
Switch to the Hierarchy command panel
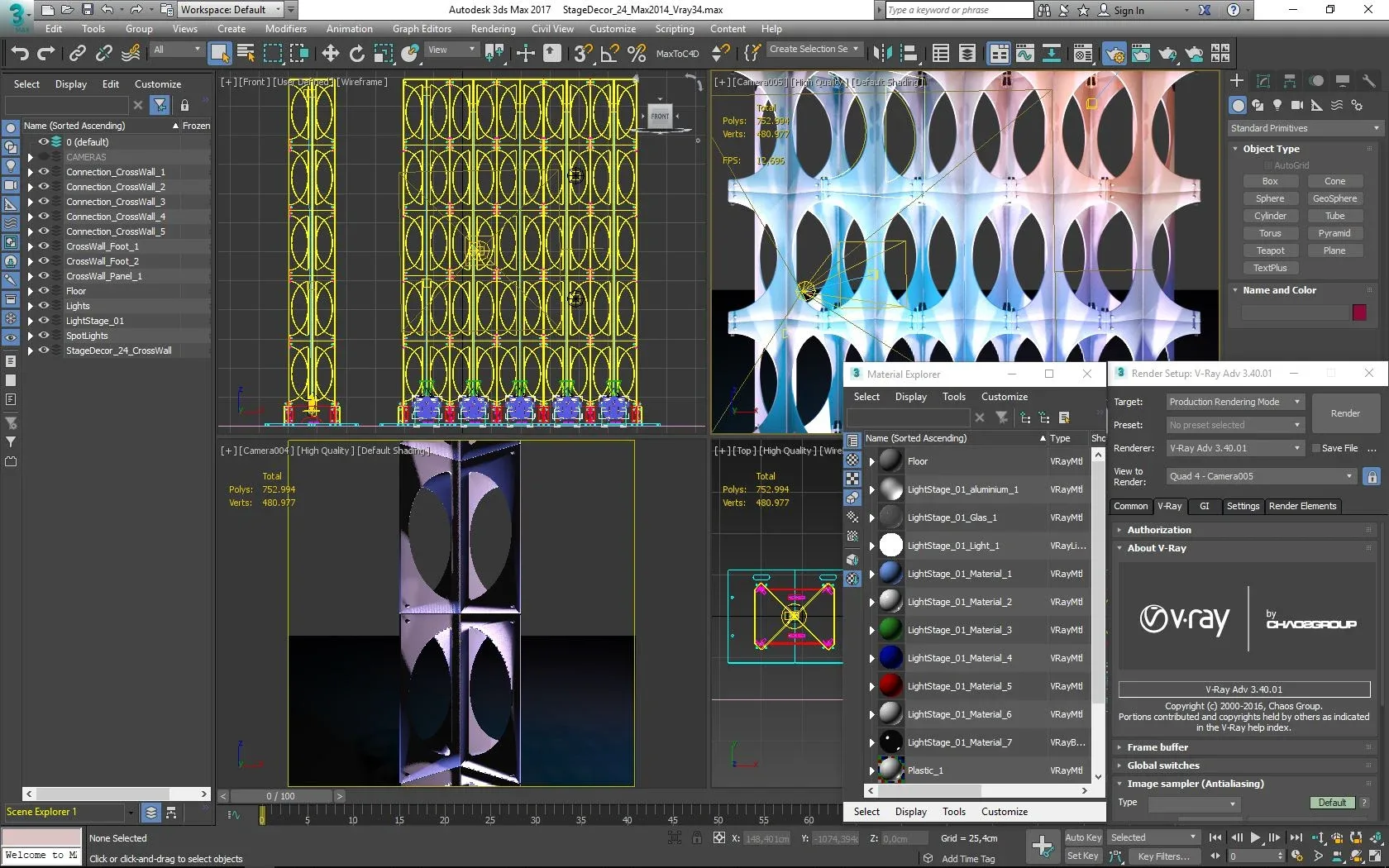(1290, 80)
